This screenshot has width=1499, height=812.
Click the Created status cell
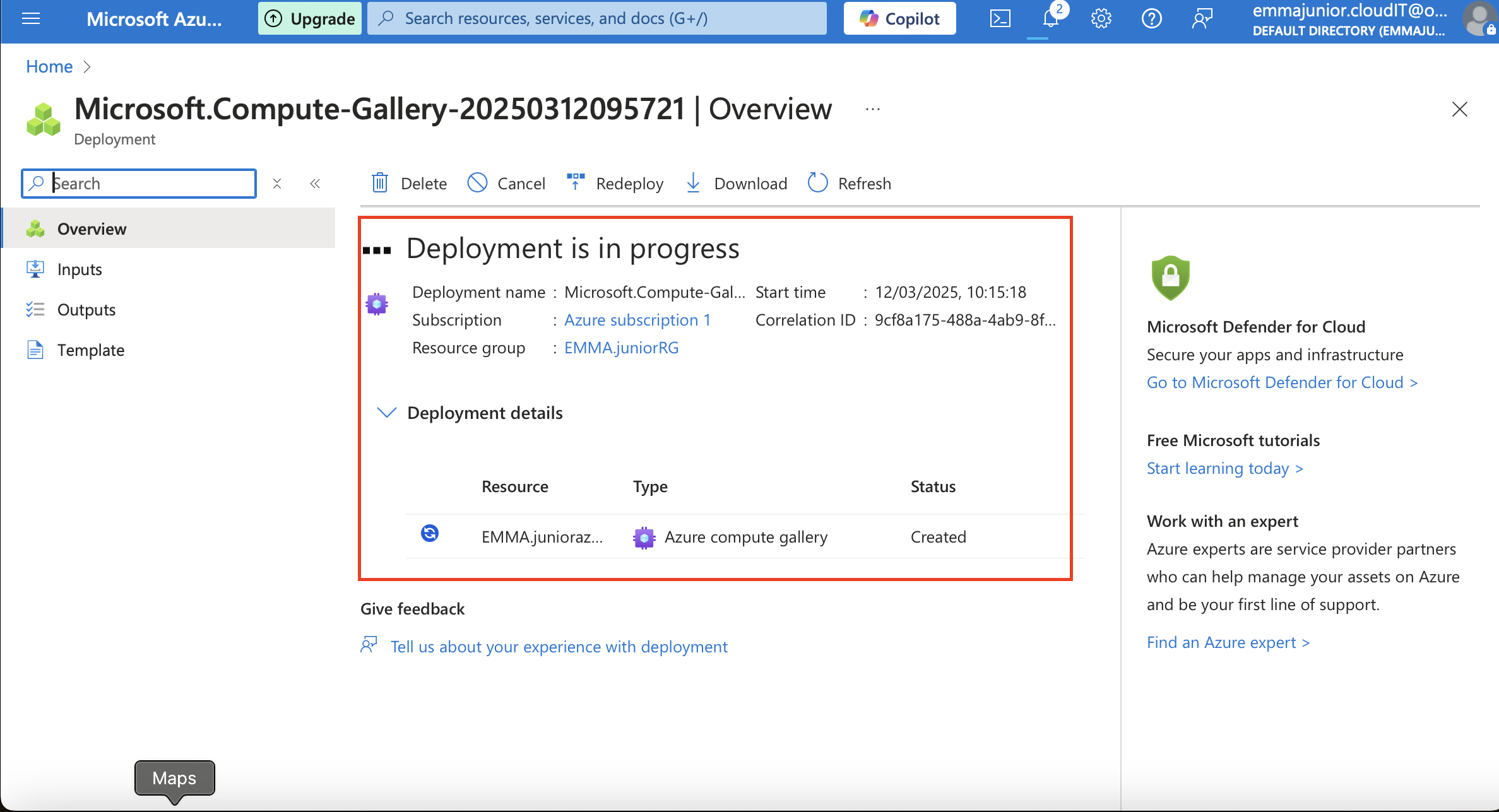tap(939, 537)
